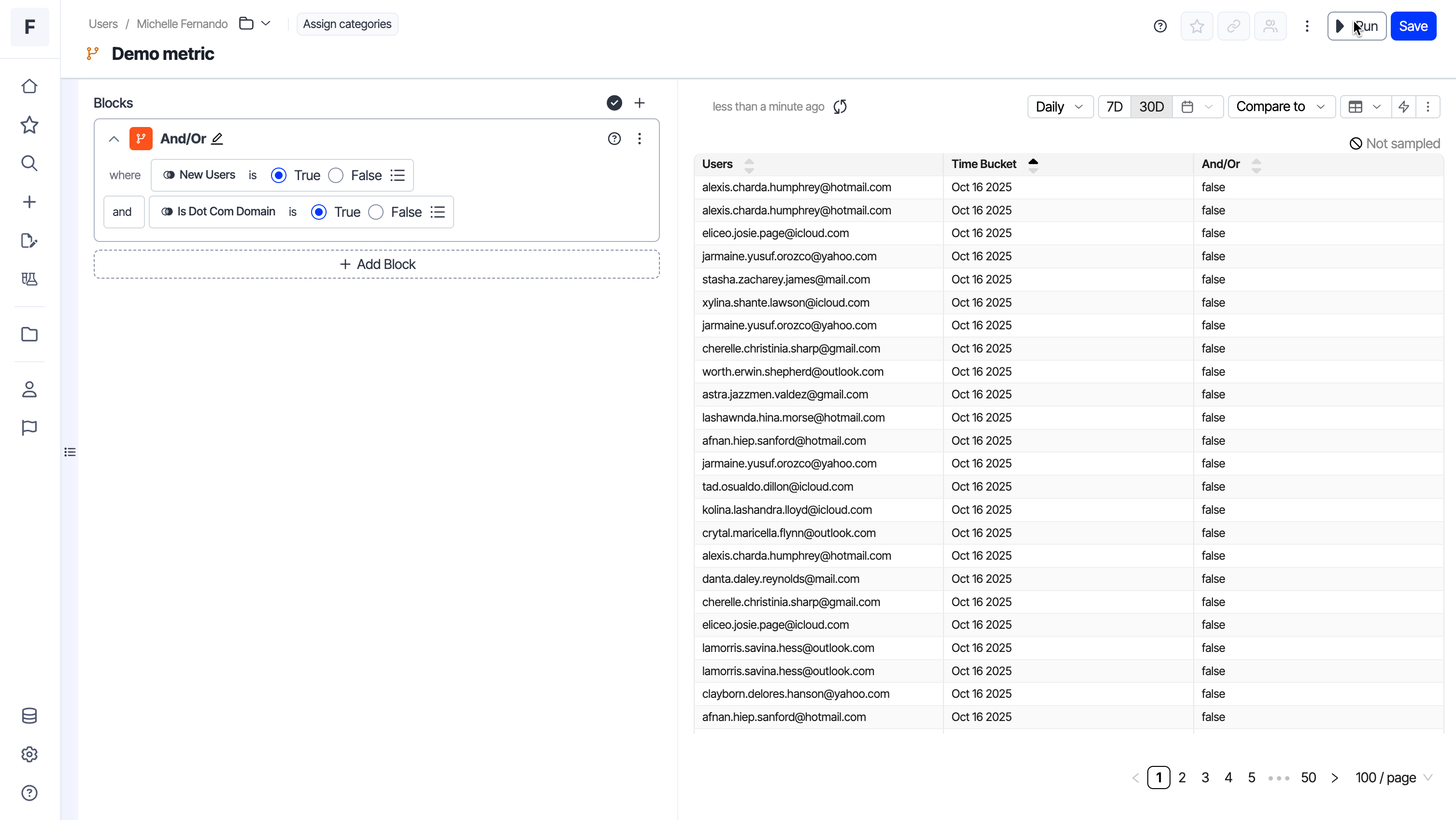Viewport: 1456px width, 820px height.
Task: Click the refresh results icon
Action: pos(840,107)
